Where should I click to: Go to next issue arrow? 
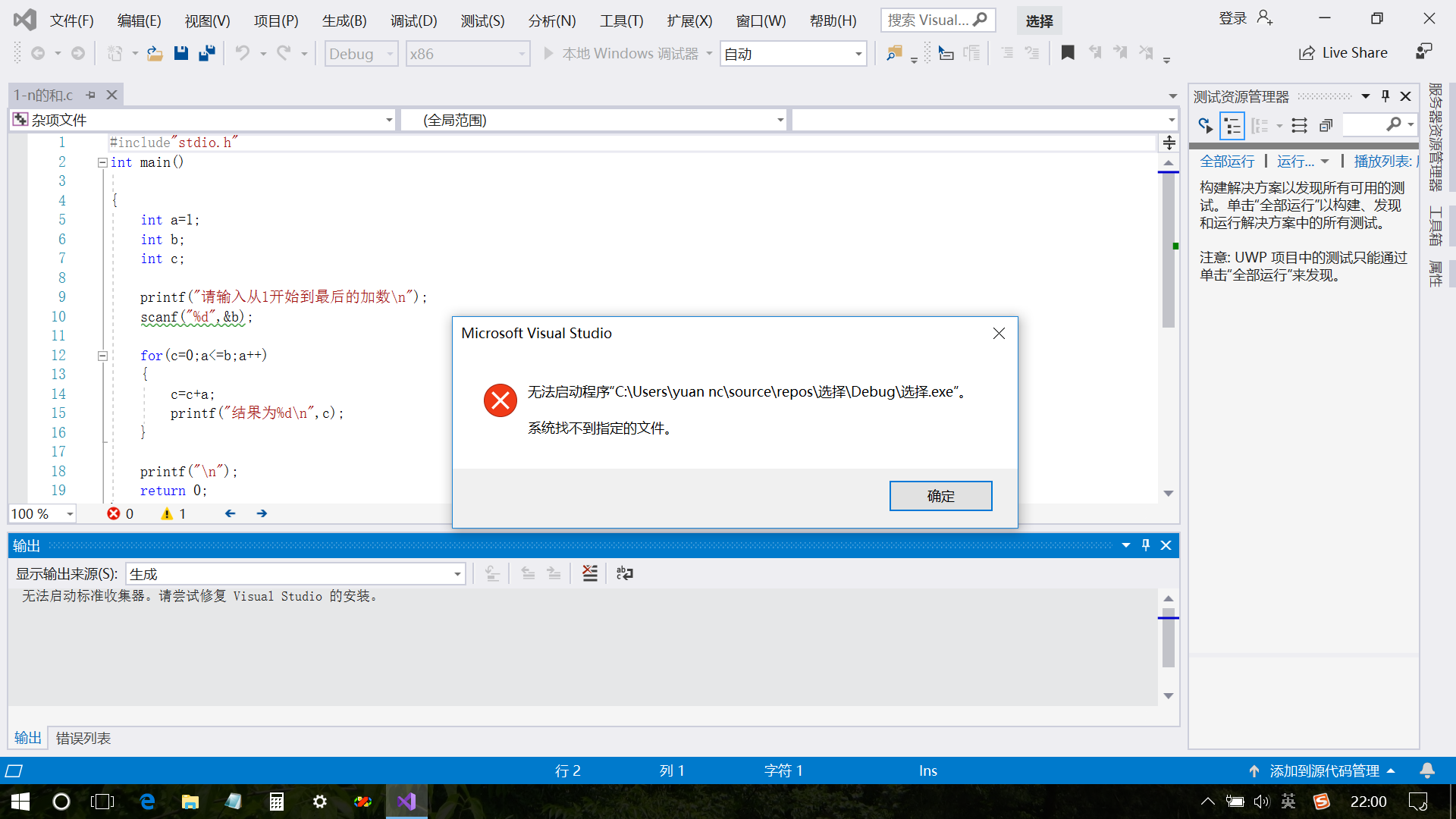(x=262, y=513)
